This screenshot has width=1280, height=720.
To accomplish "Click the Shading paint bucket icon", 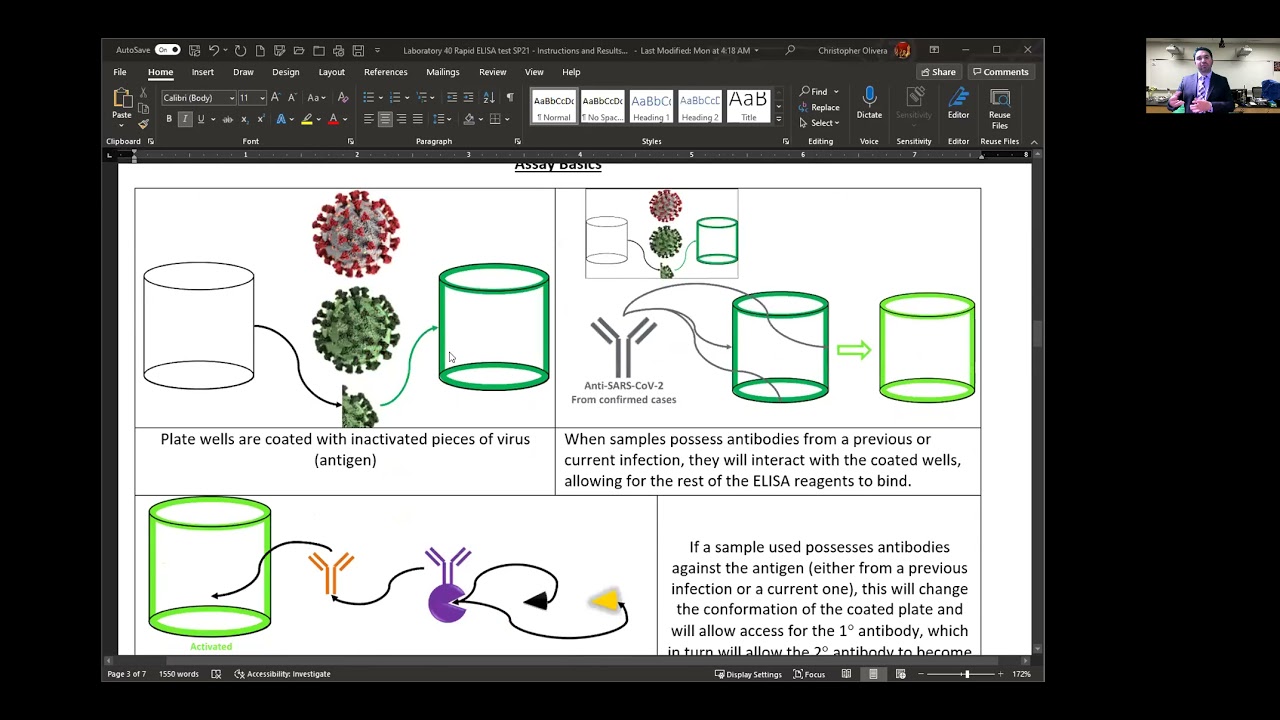I will pos(469,119).
